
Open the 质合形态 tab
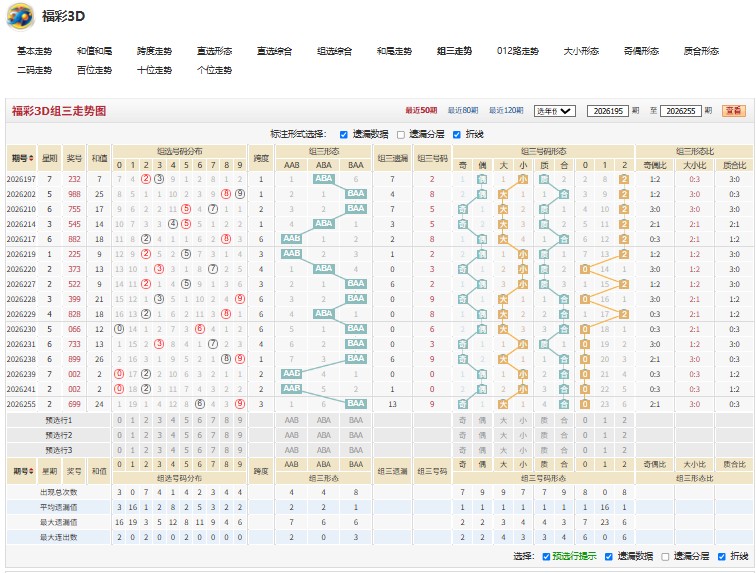pos(702,51)
